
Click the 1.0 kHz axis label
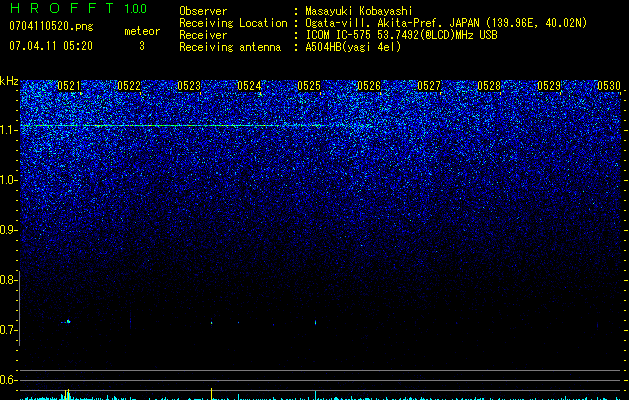point(8,180)
